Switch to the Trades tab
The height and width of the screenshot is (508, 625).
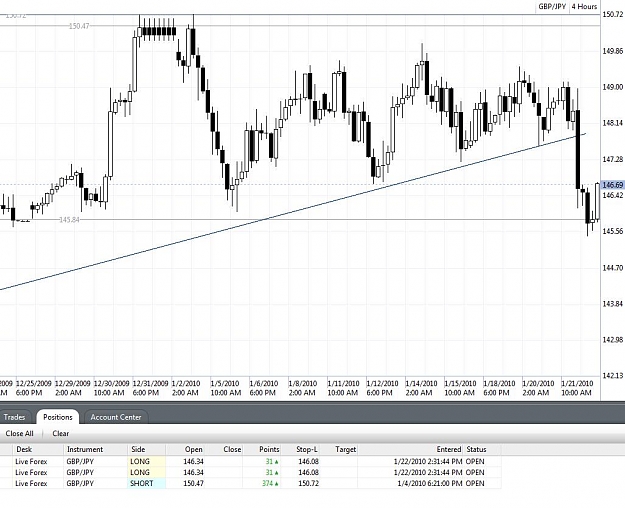14,417
